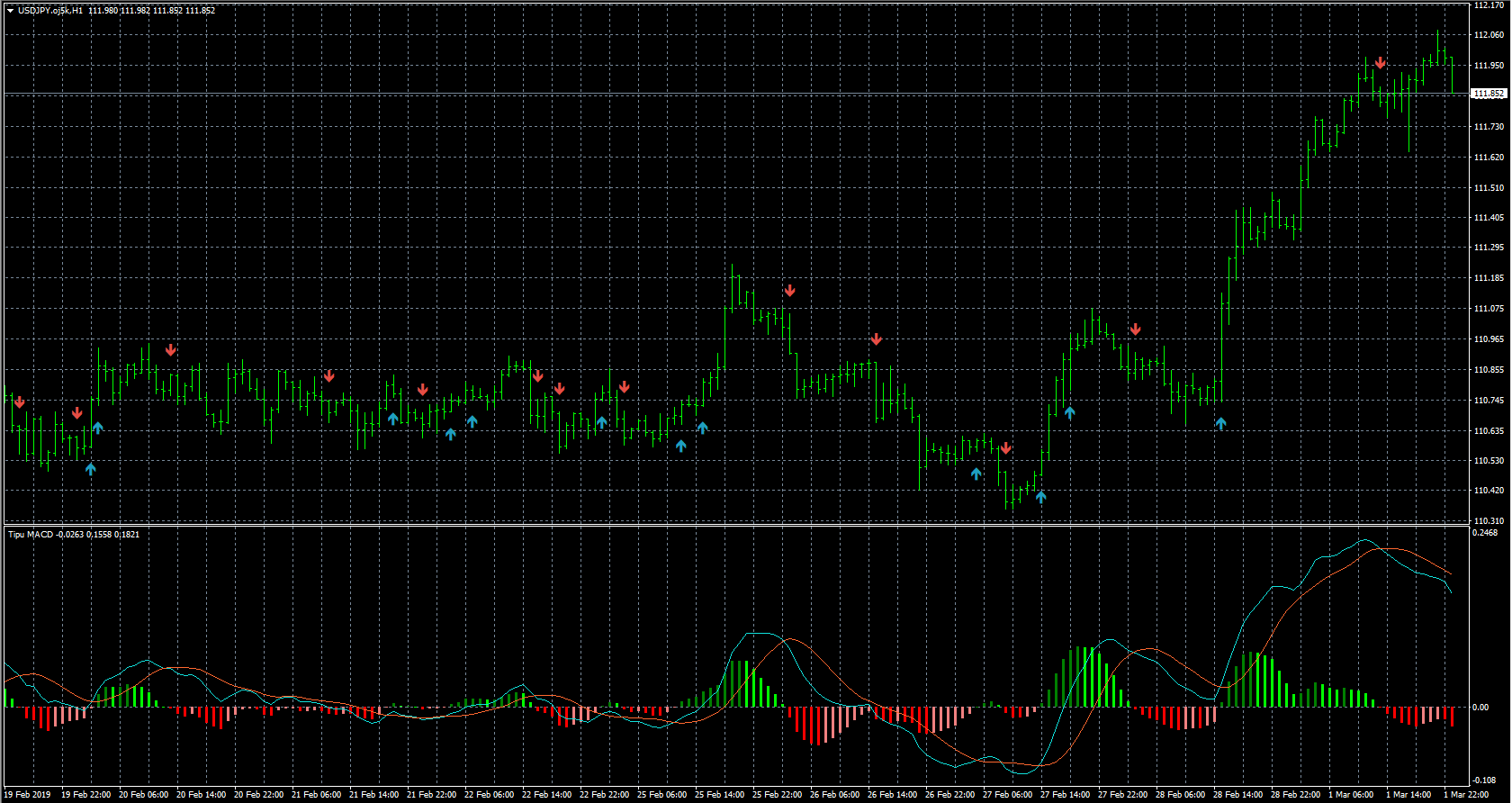Click the first red arrow at chart's left edge
This screenshot has width=1512, height=803.
click(x=19, y=402)
